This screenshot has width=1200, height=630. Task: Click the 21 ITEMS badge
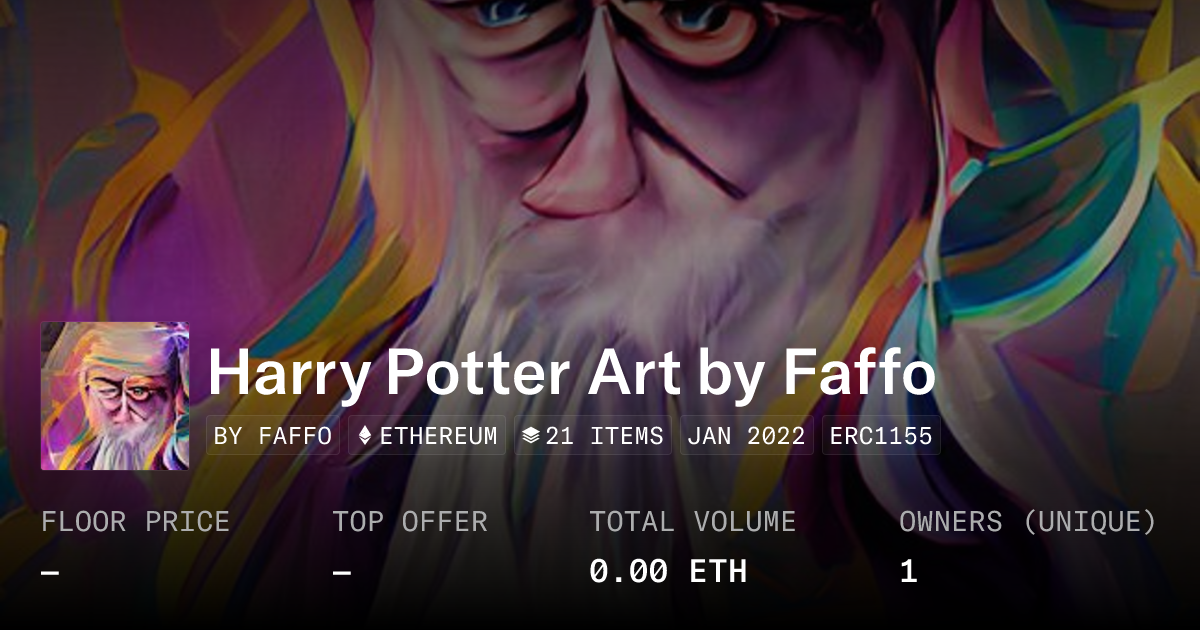(594, 436)
